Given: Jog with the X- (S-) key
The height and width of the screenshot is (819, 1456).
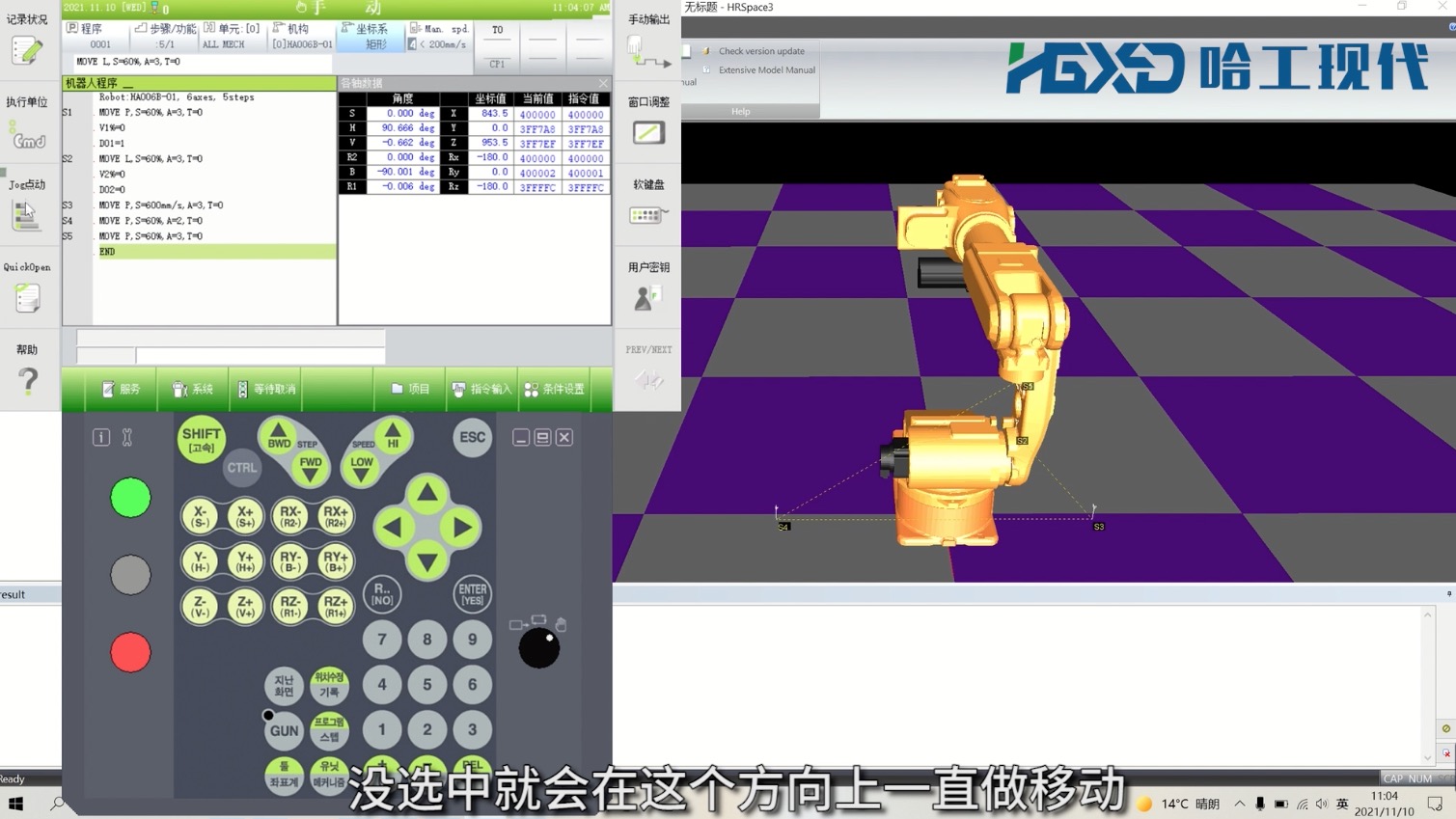Looking at the screenshot, I should click(x=200, y=516).
